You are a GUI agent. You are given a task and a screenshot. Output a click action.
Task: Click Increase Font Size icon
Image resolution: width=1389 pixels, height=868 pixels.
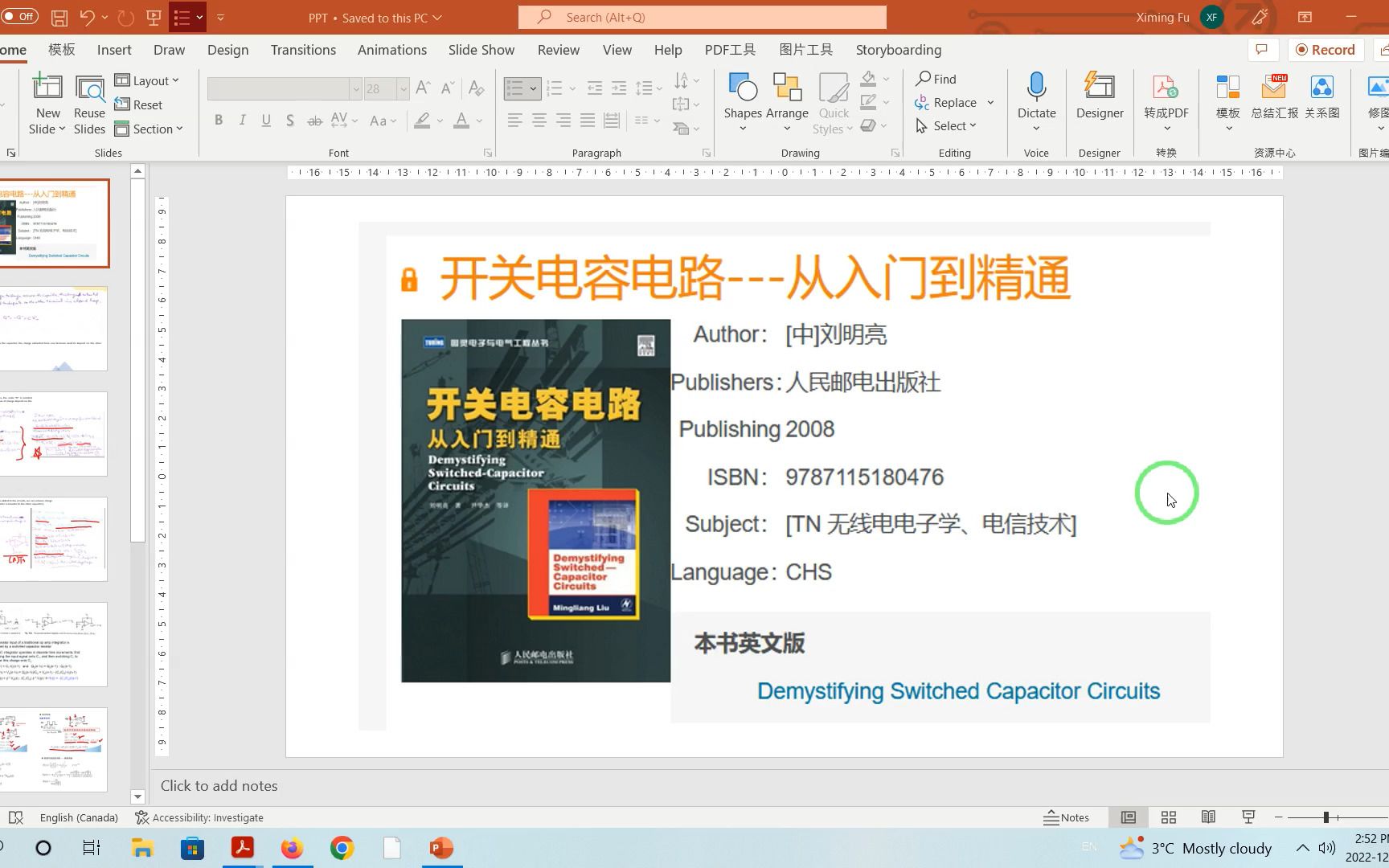pos(423,88)
